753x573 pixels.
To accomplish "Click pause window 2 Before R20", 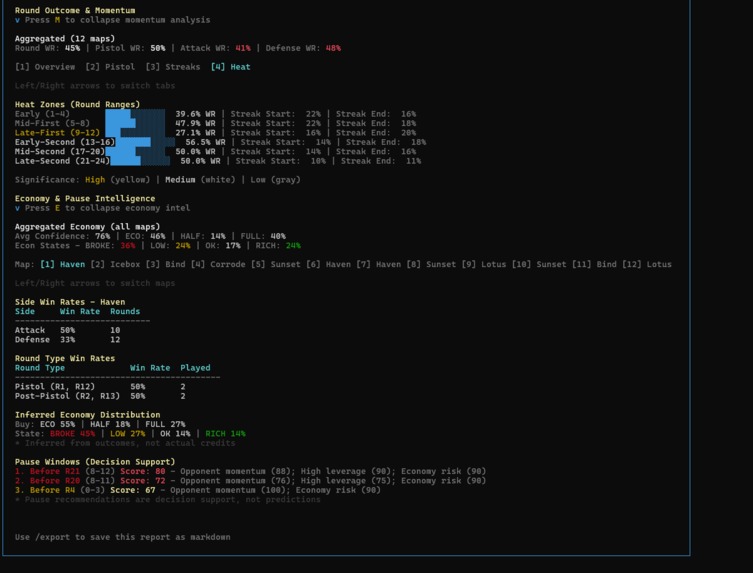I will coord(250,480).
